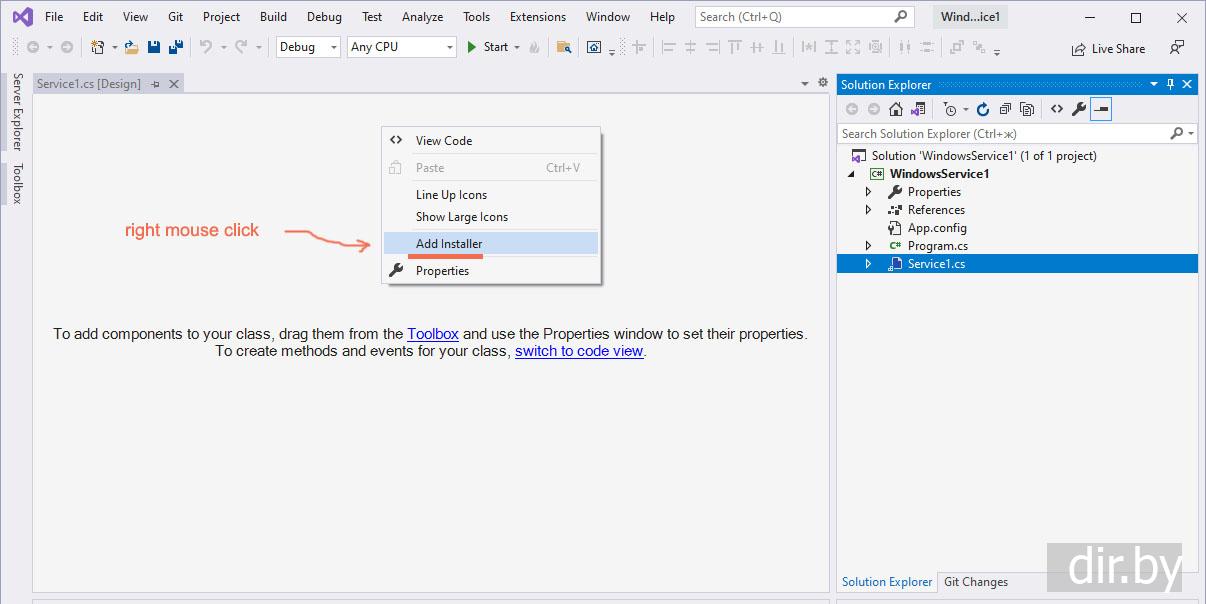Click Collapse All in Solution Explorer toolbar
Viewport: 1206px width, 604px height.
click(1005, 109)
